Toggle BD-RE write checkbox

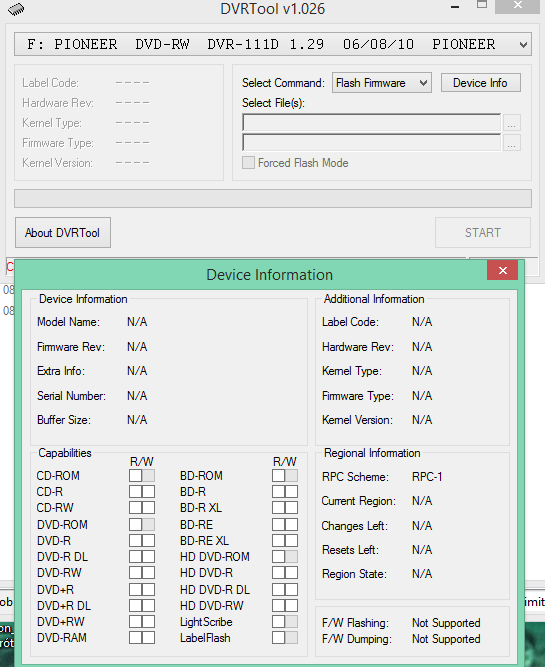[x=291, y=524]
